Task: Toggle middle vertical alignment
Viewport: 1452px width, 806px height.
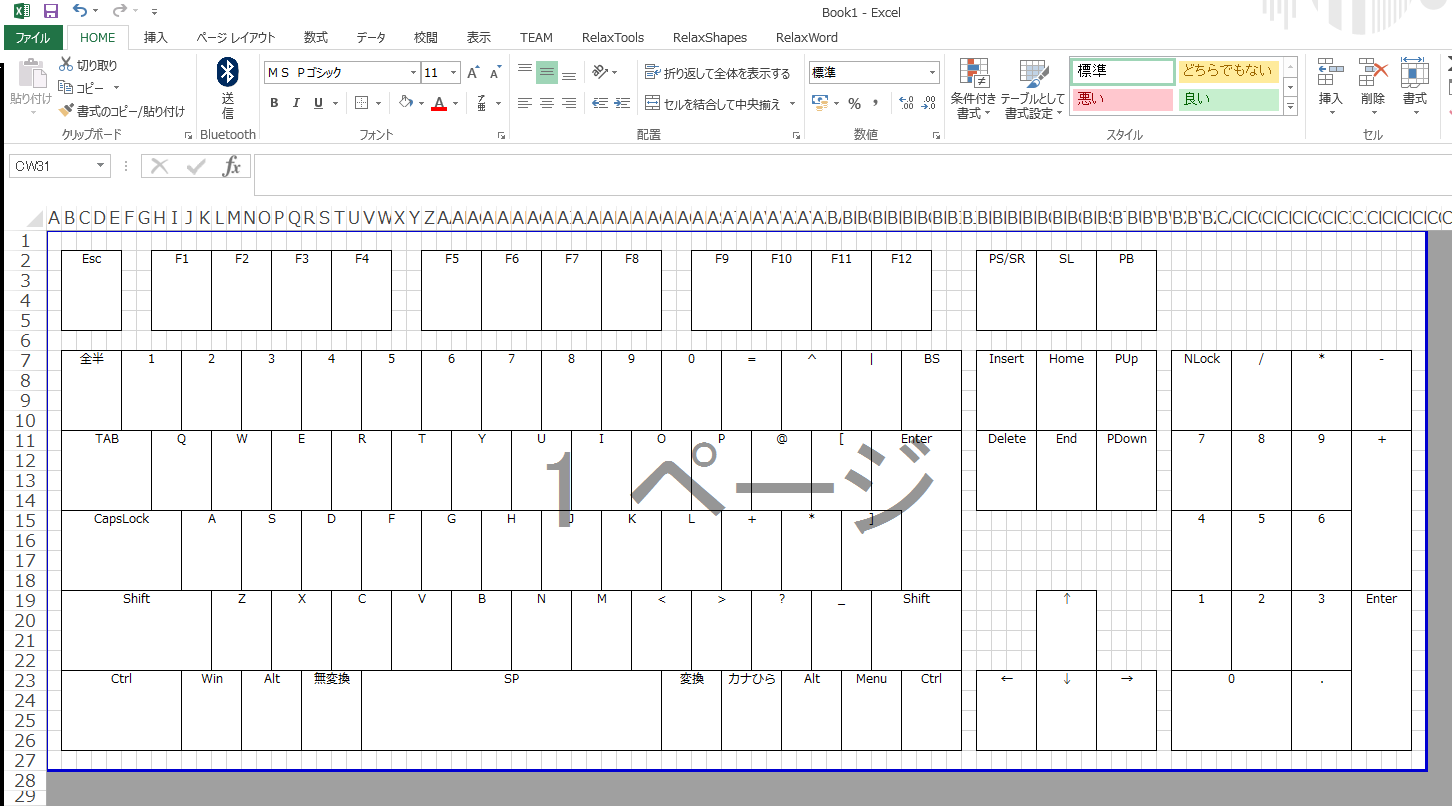Action: pyautogui.click(x=547, y=72)
